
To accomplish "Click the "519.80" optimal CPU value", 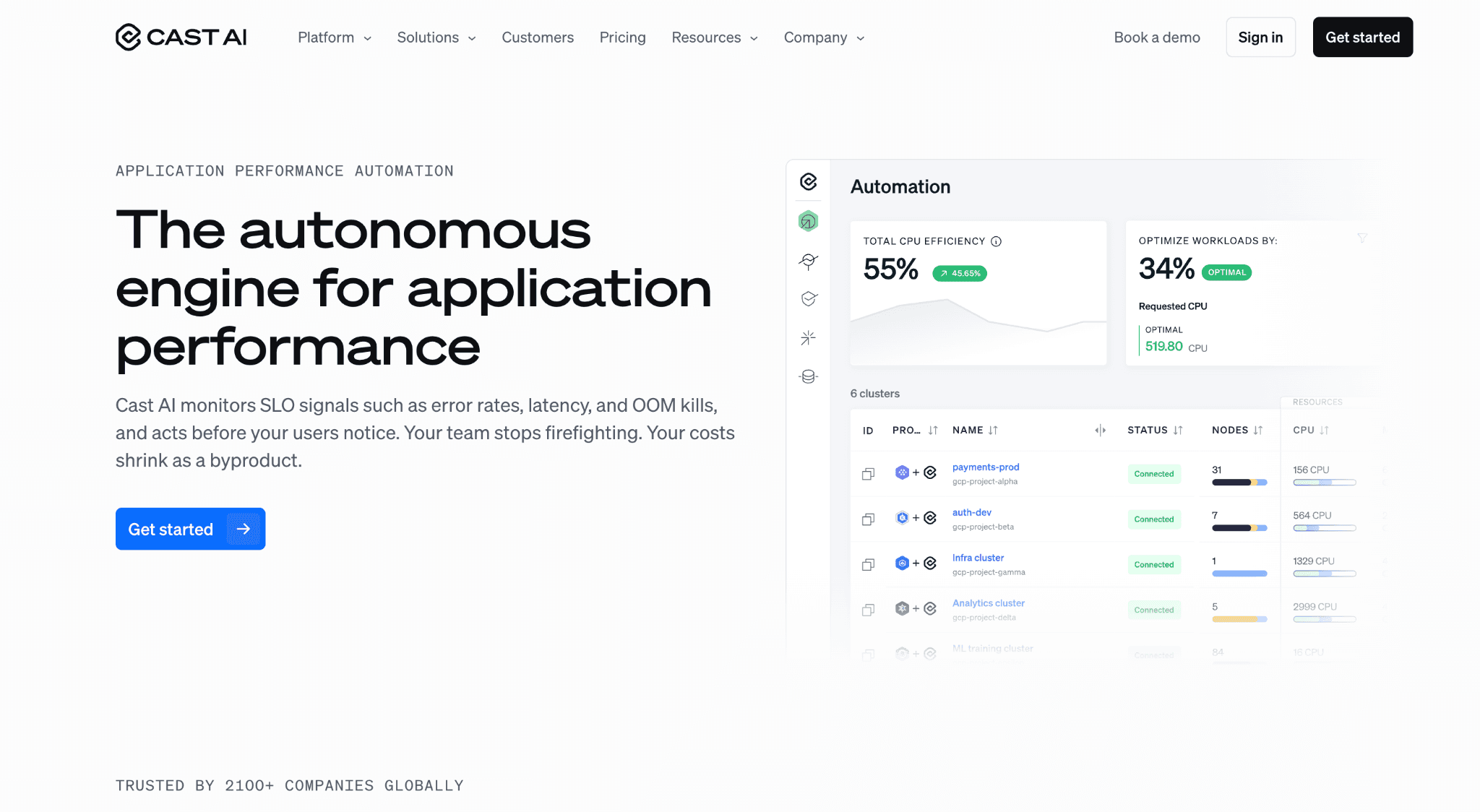I will [x=1163, y=347].
